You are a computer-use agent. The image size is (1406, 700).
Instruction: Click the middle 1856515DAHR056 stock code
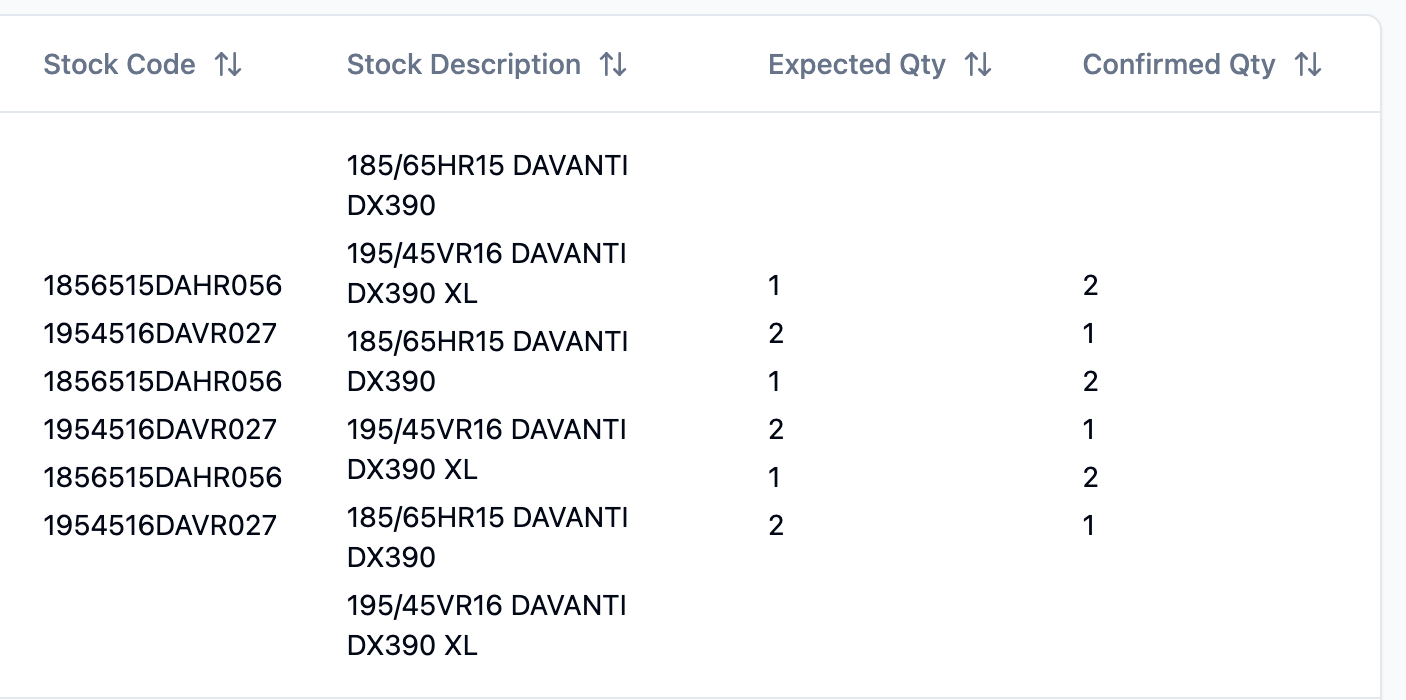click(163, 382)
